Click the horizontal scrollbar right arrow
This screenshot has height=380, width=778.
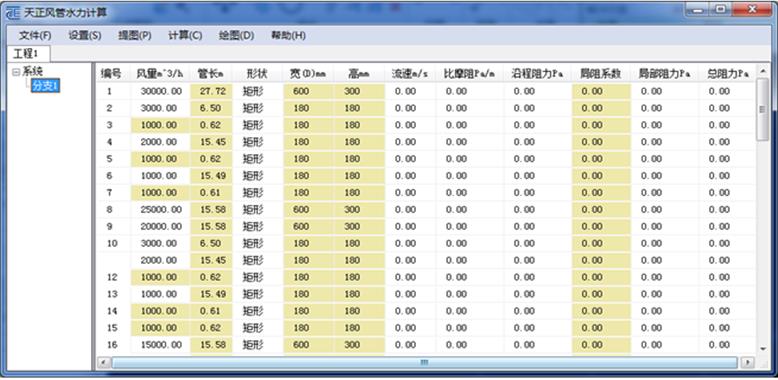tap(748, 363)
